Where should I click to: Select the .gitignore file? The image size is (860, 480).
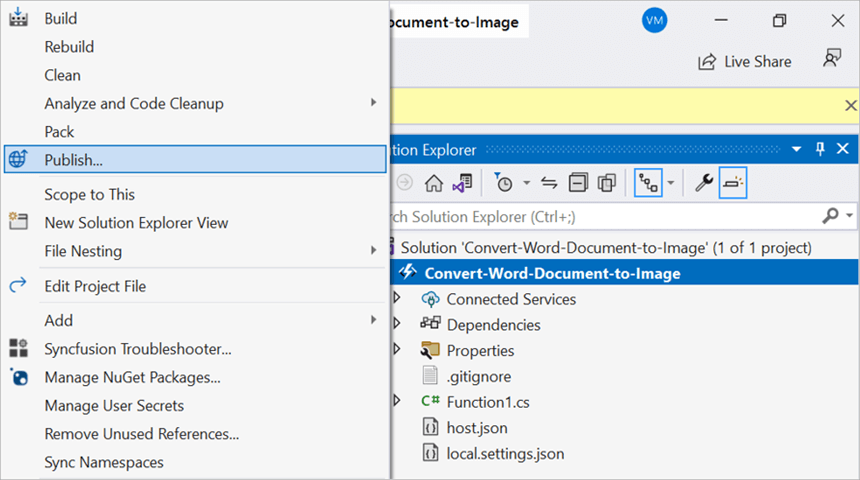click(479, 377)
